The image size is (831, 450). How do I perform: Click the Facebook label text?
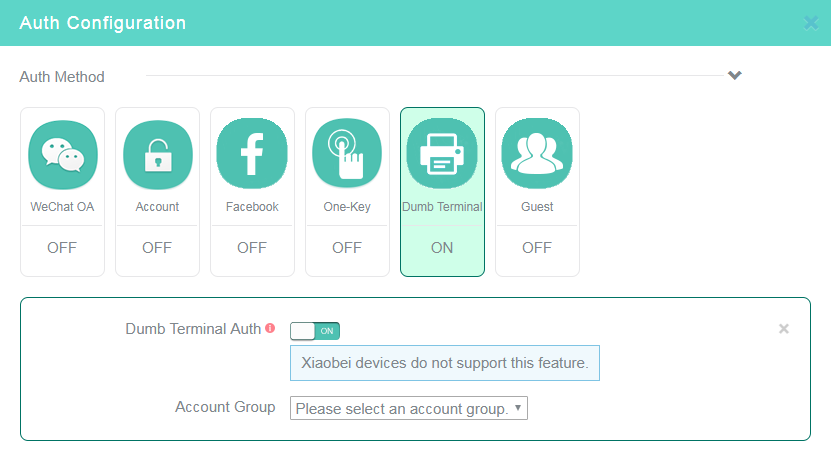click(x=252, y=207)
